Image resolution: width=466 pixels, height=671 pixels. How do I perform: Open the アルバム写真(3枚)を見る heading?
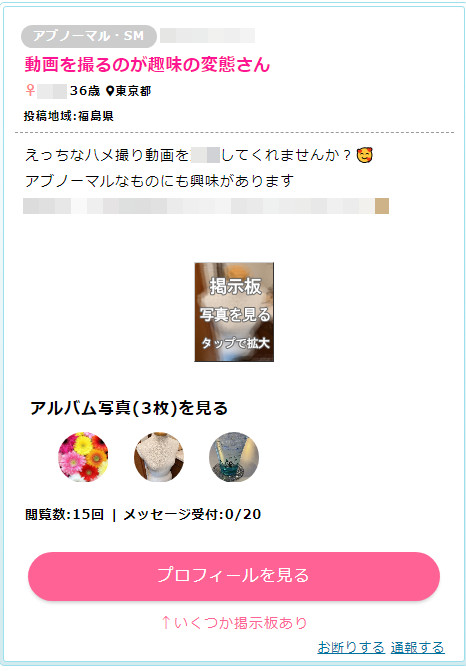pos(129,408)
